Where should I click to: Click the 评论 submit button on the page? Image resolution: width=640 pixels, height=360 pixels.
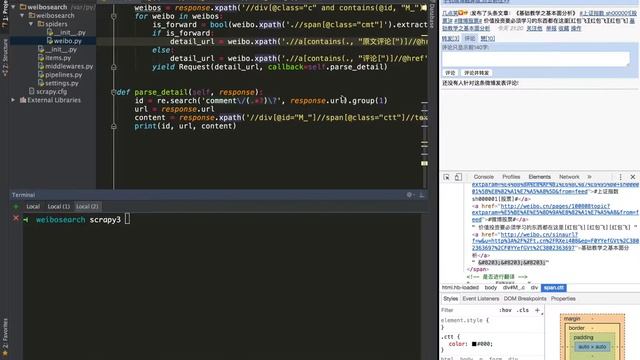pyautogui.click(x=450, y=73)
